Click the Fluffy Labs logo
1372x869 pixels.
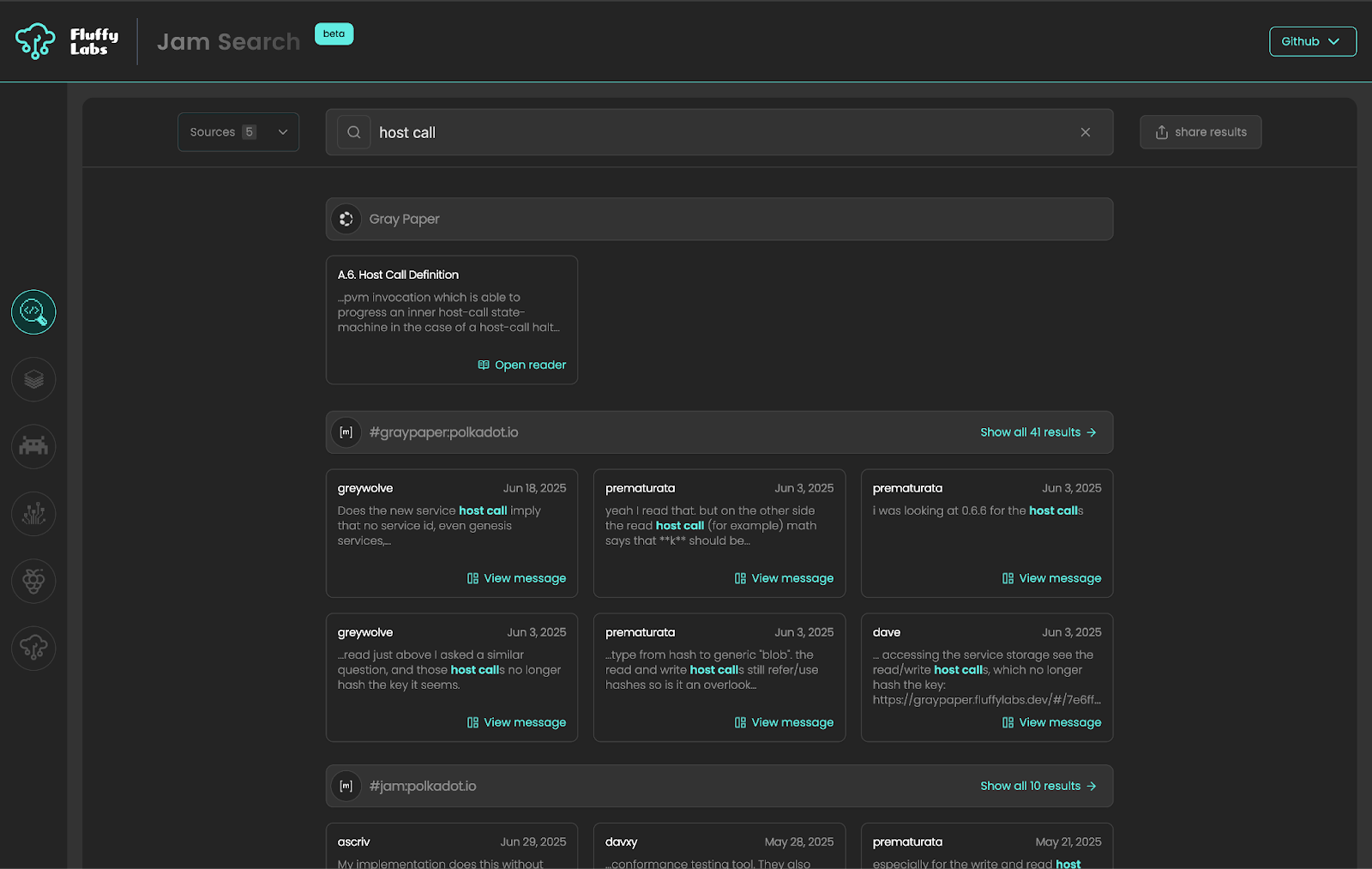click(67, 41)
